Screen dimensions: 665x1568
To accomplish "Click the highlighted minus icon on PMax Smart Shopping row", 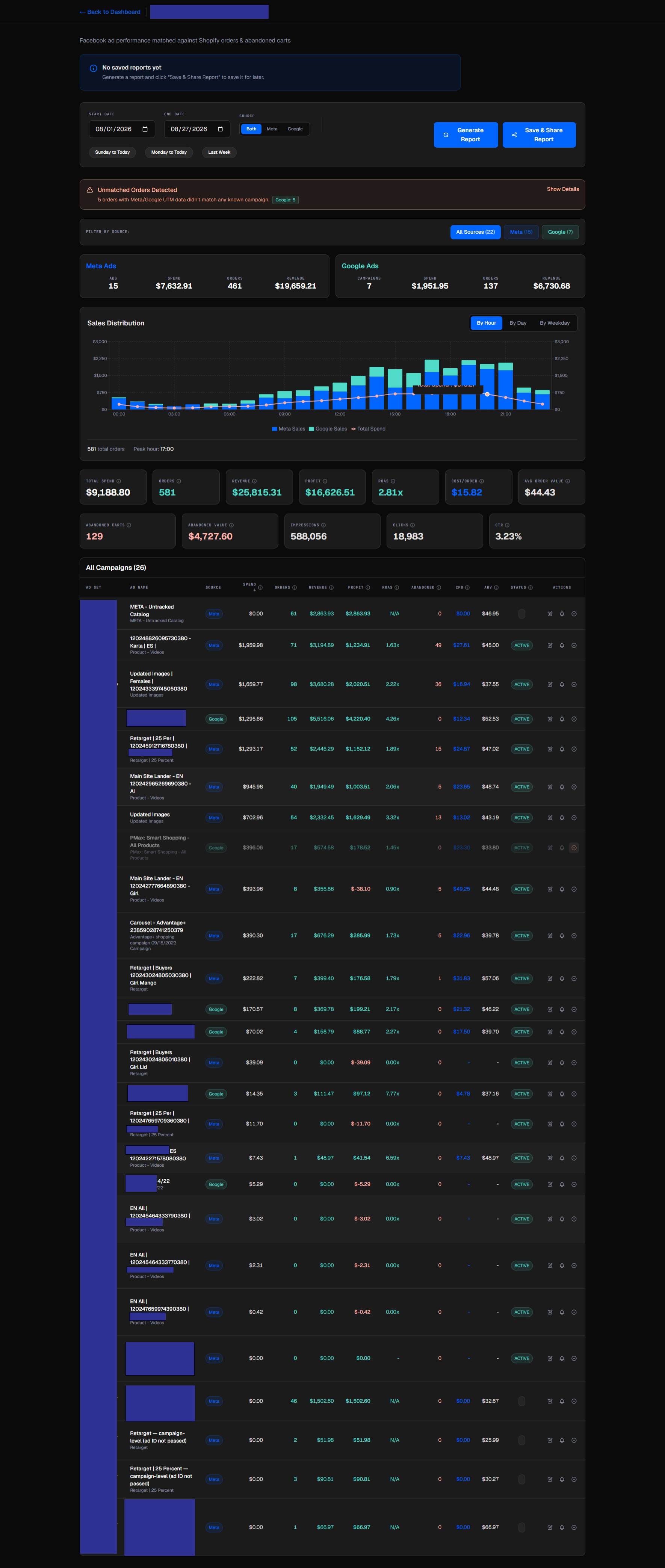I will tap(574, 847).
